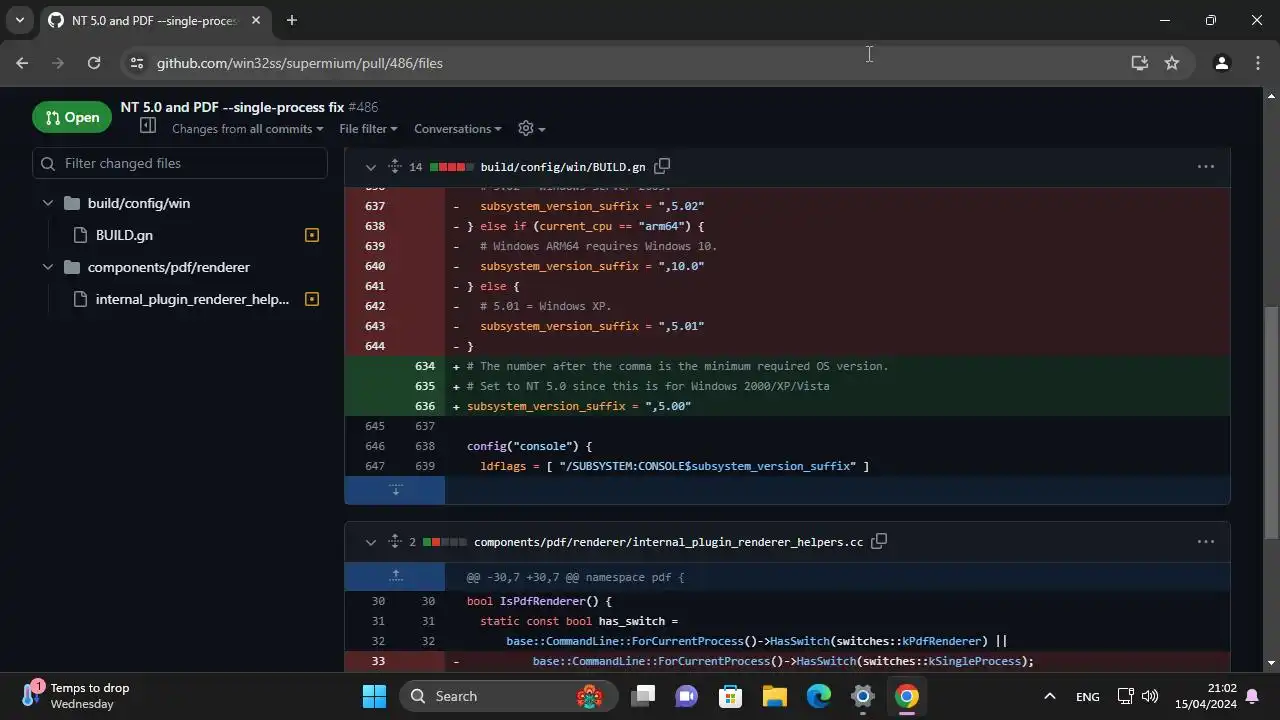Open a new browser tab
This screenshot has width=1280, height=720.
292,20
